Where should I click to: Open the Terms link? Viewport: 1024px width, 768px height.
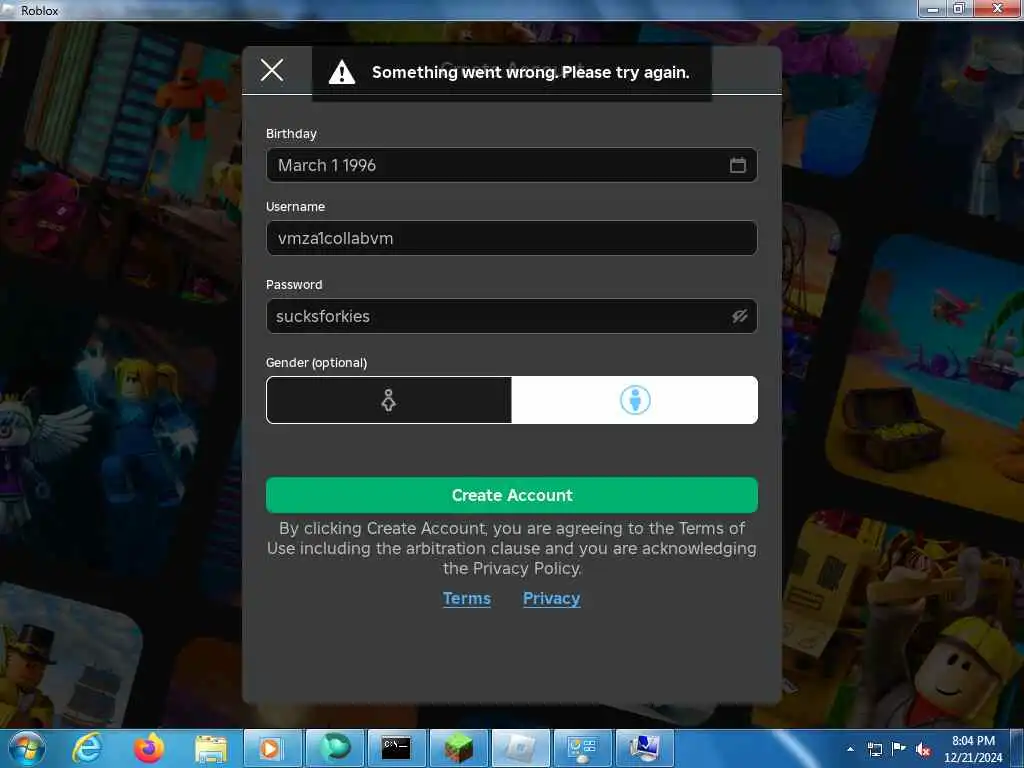[466, 598]
